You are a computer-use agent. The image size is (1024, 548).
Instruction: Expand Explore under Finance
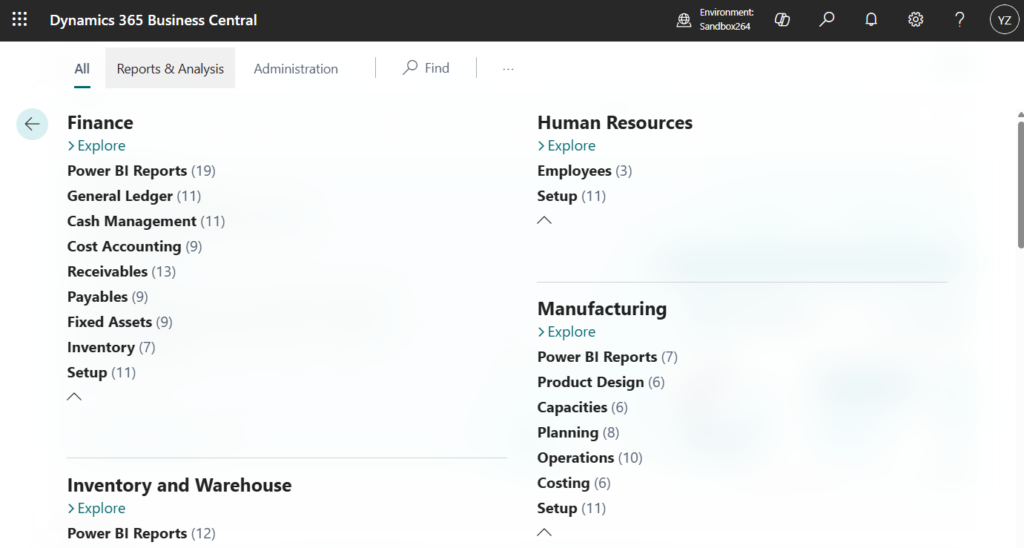point(96,146)
